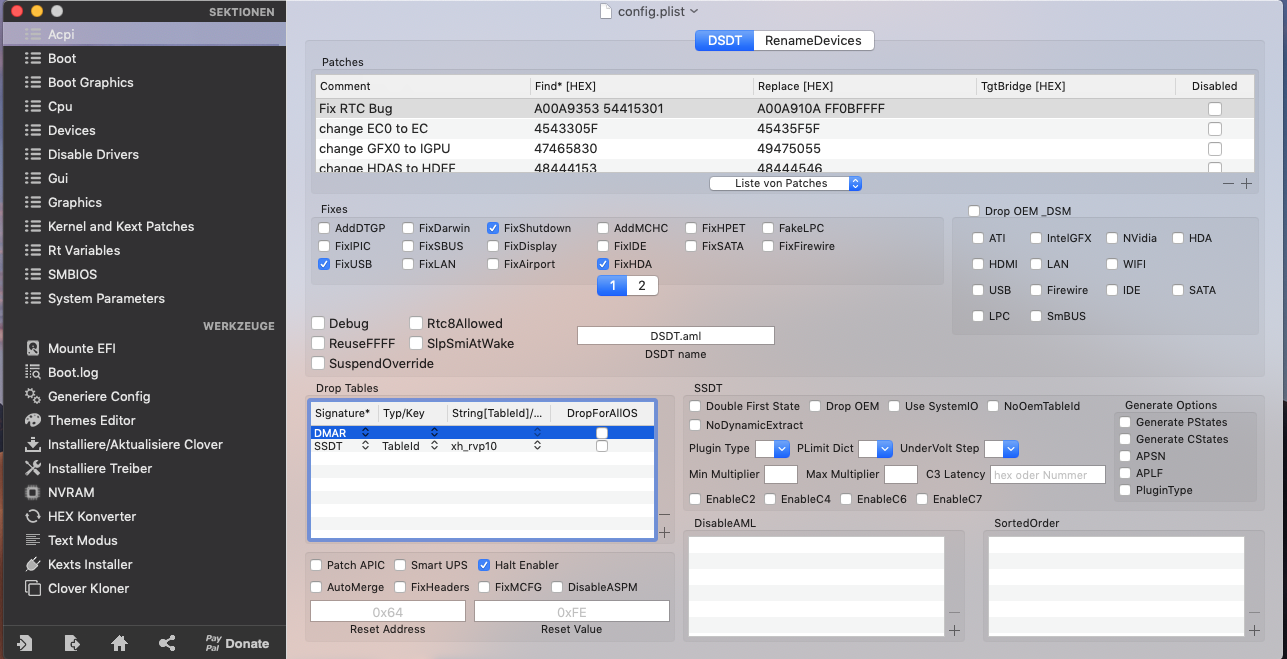
Task: Expand the config.plist title chevron
Action: point(695,11)
